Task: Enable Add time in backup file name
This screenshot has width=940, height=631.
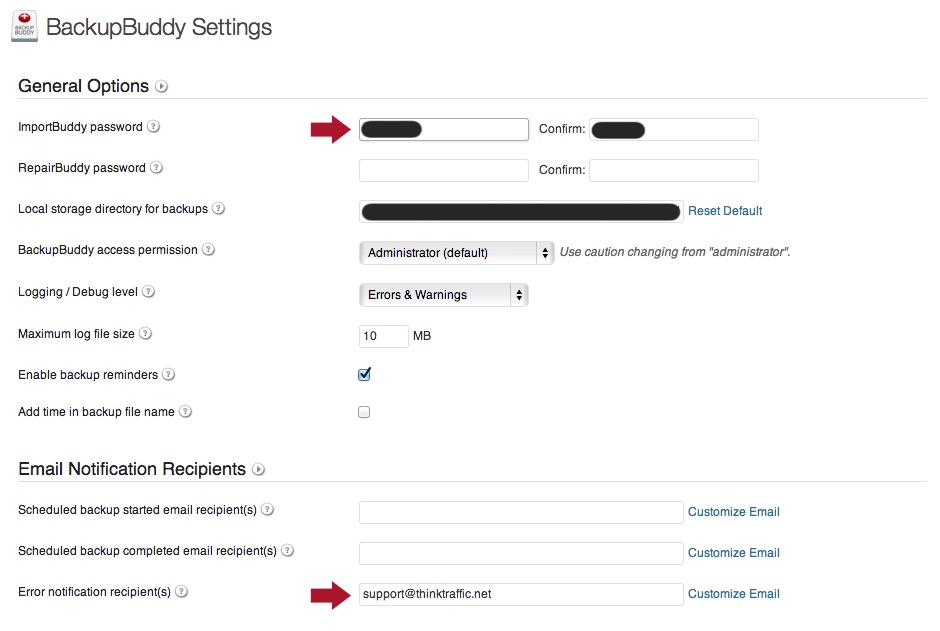Action: point(364,412)
